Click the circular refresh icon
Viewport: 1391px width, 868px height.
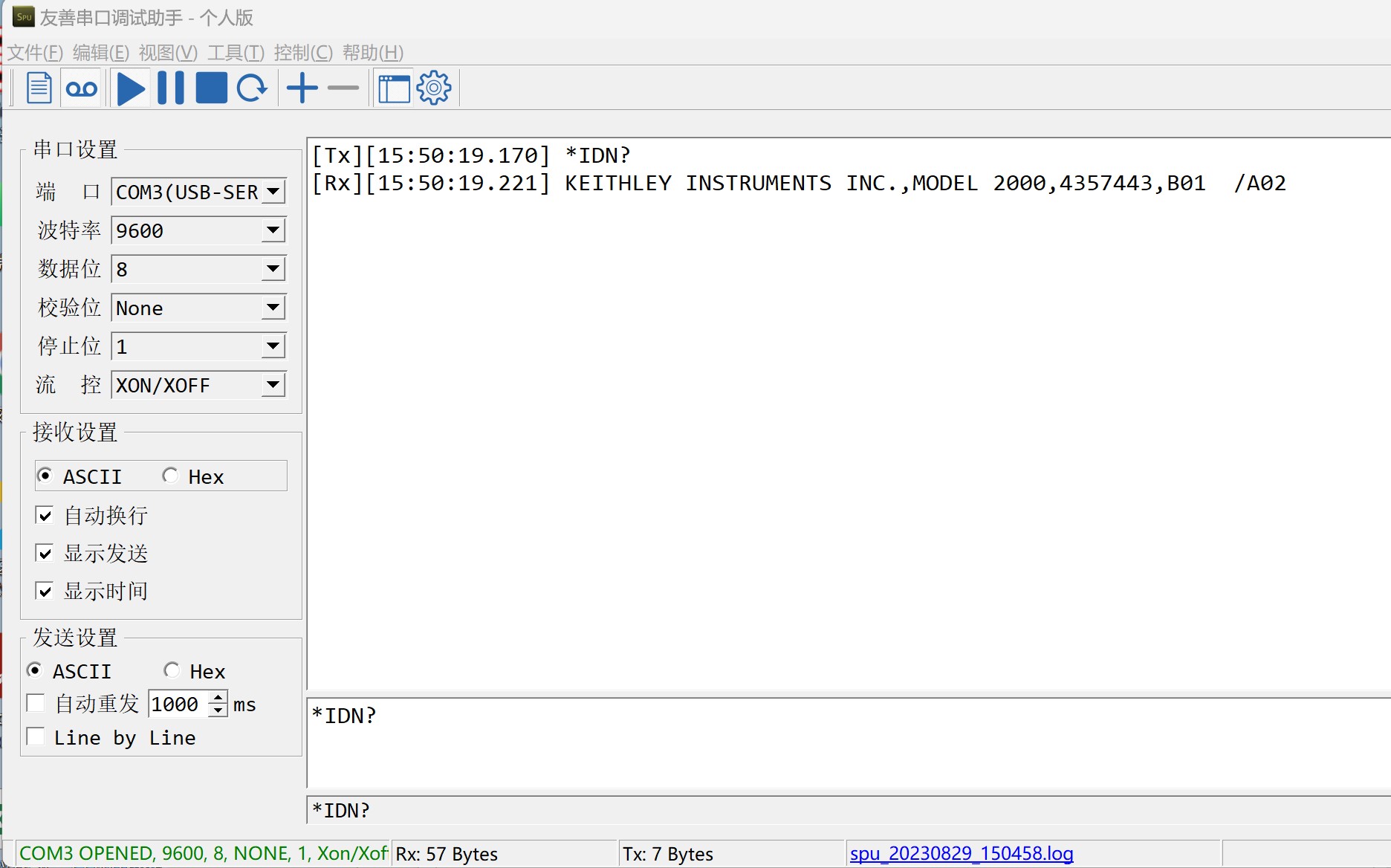[x=252, y=88]
